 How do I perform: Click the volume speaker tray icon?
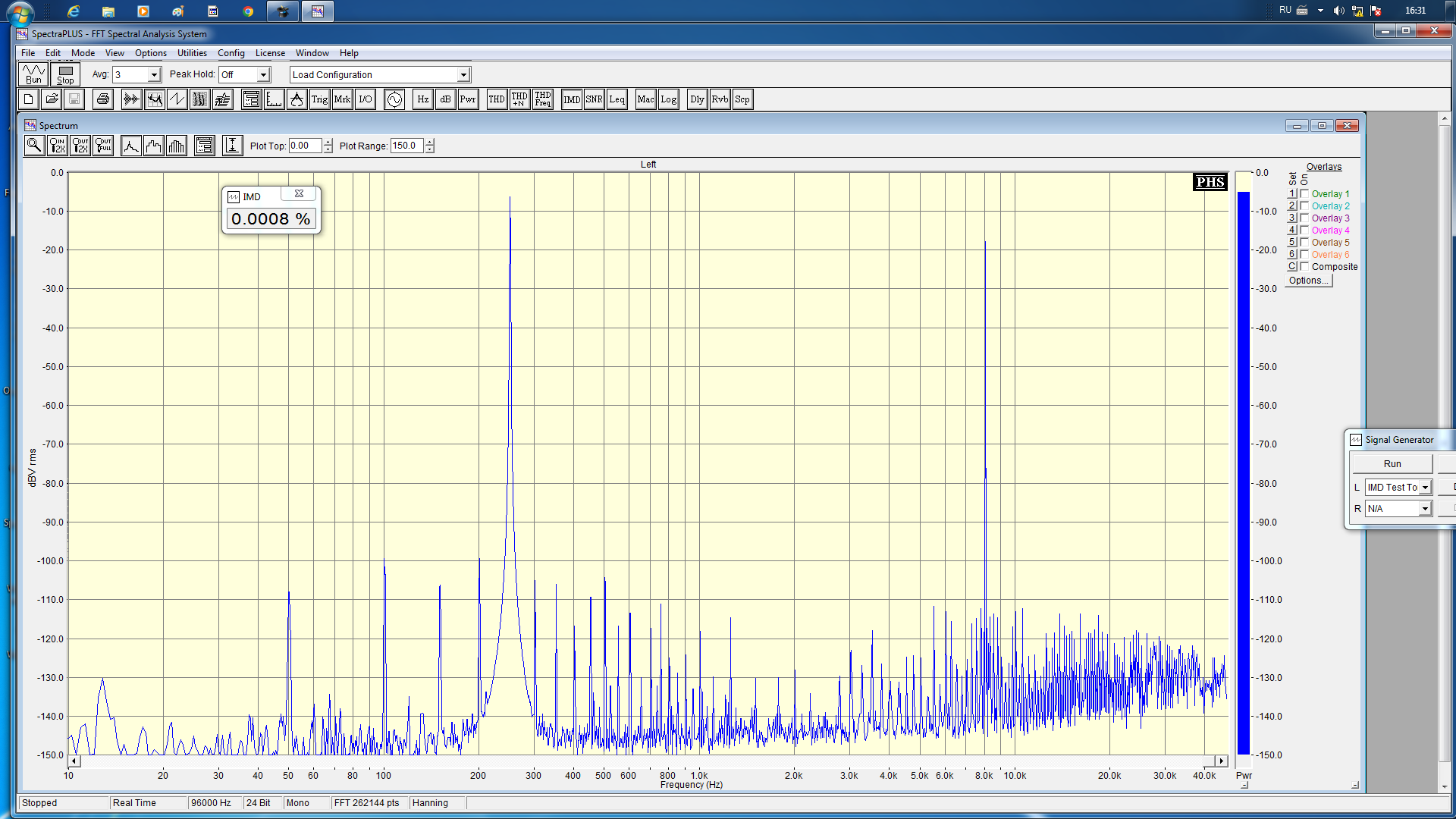(1338, 11)
